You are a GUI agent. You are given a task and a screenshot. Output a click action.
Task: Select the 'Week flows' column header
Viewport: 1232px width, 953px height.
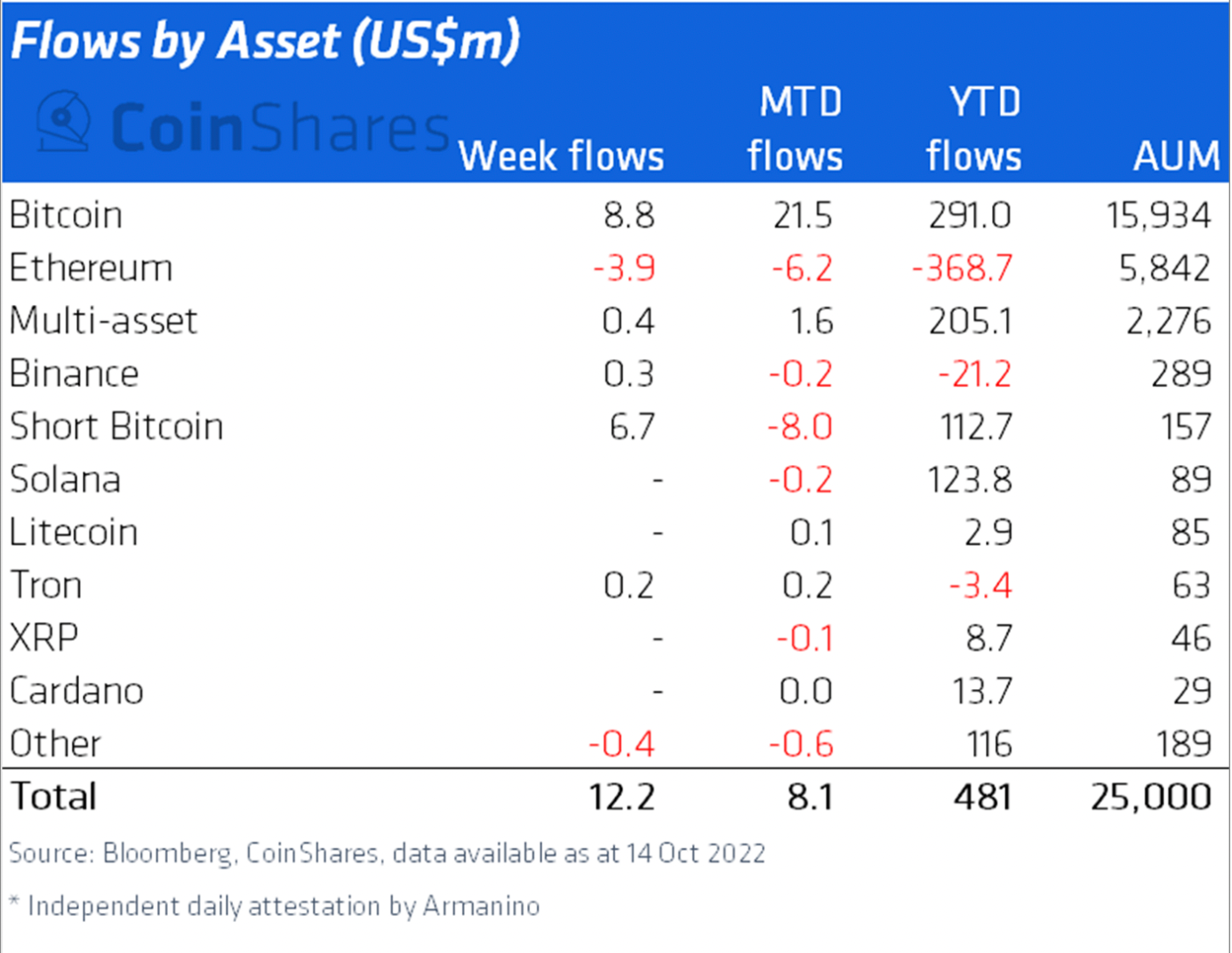pos(561,156)
